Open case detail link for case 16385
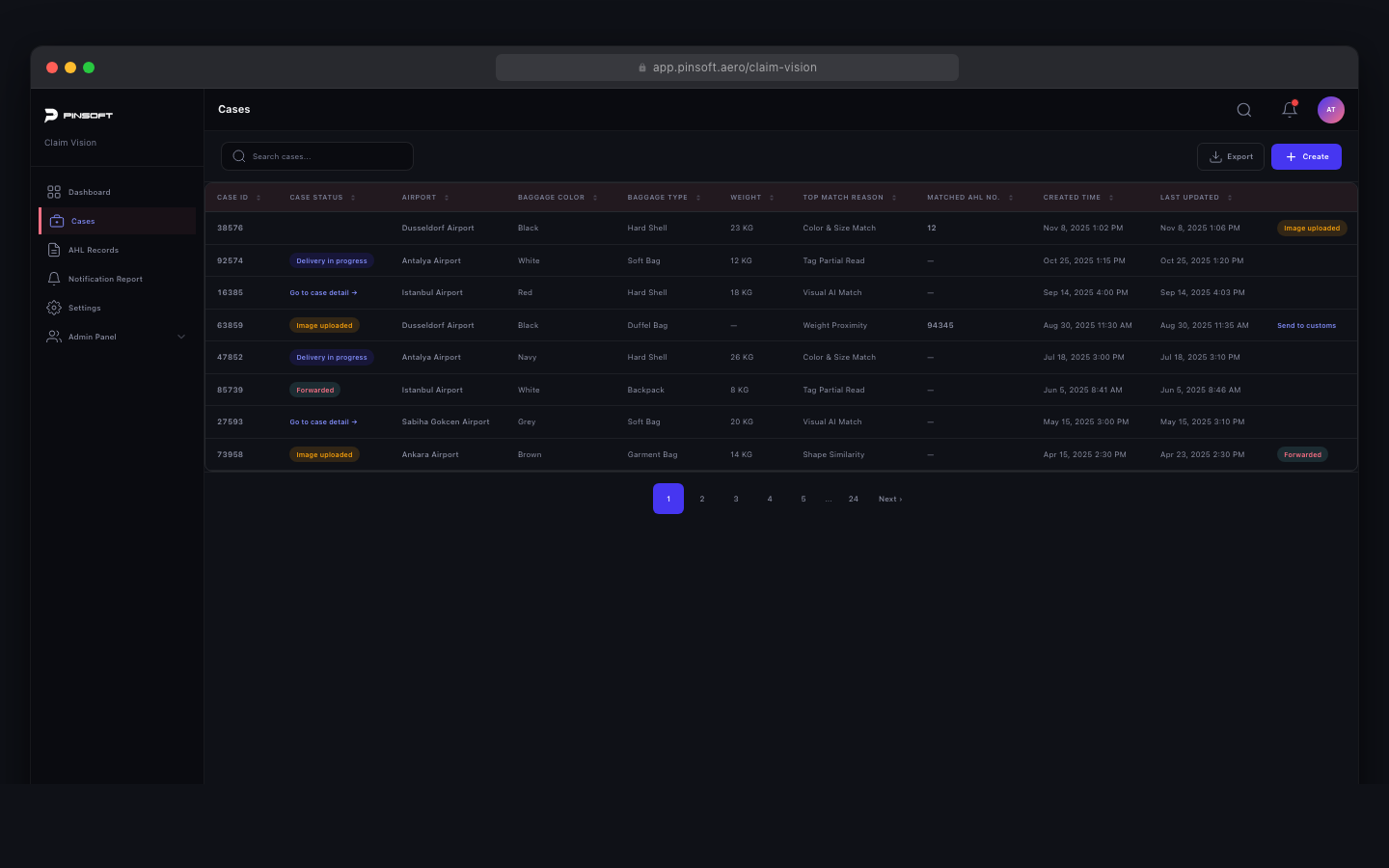1389x868 pixels. [323, 293]
